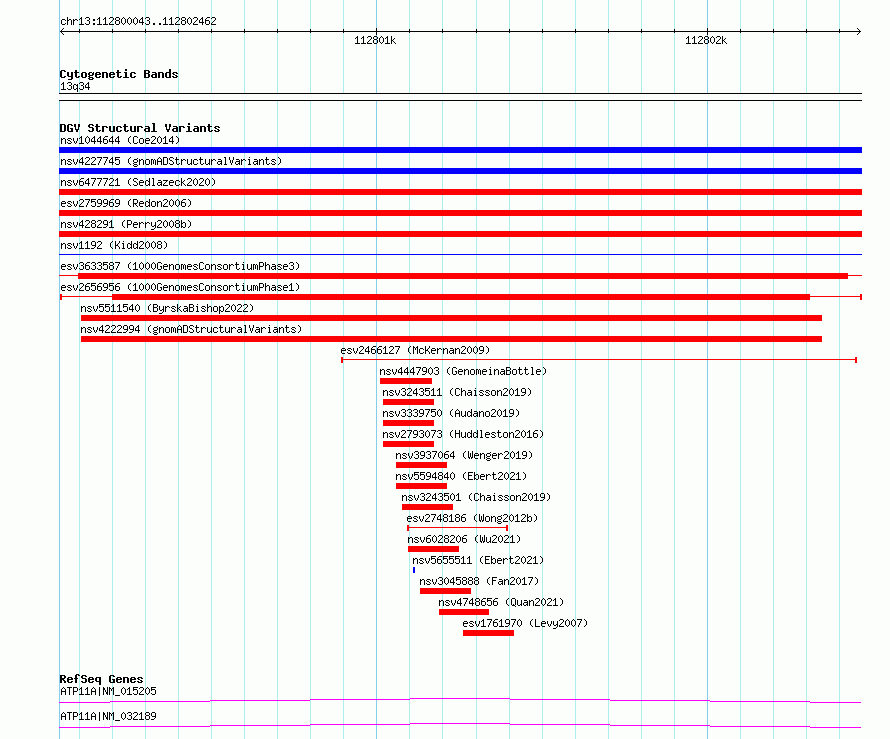Click the red esv1761970 variant bar

tap(488, 633)
